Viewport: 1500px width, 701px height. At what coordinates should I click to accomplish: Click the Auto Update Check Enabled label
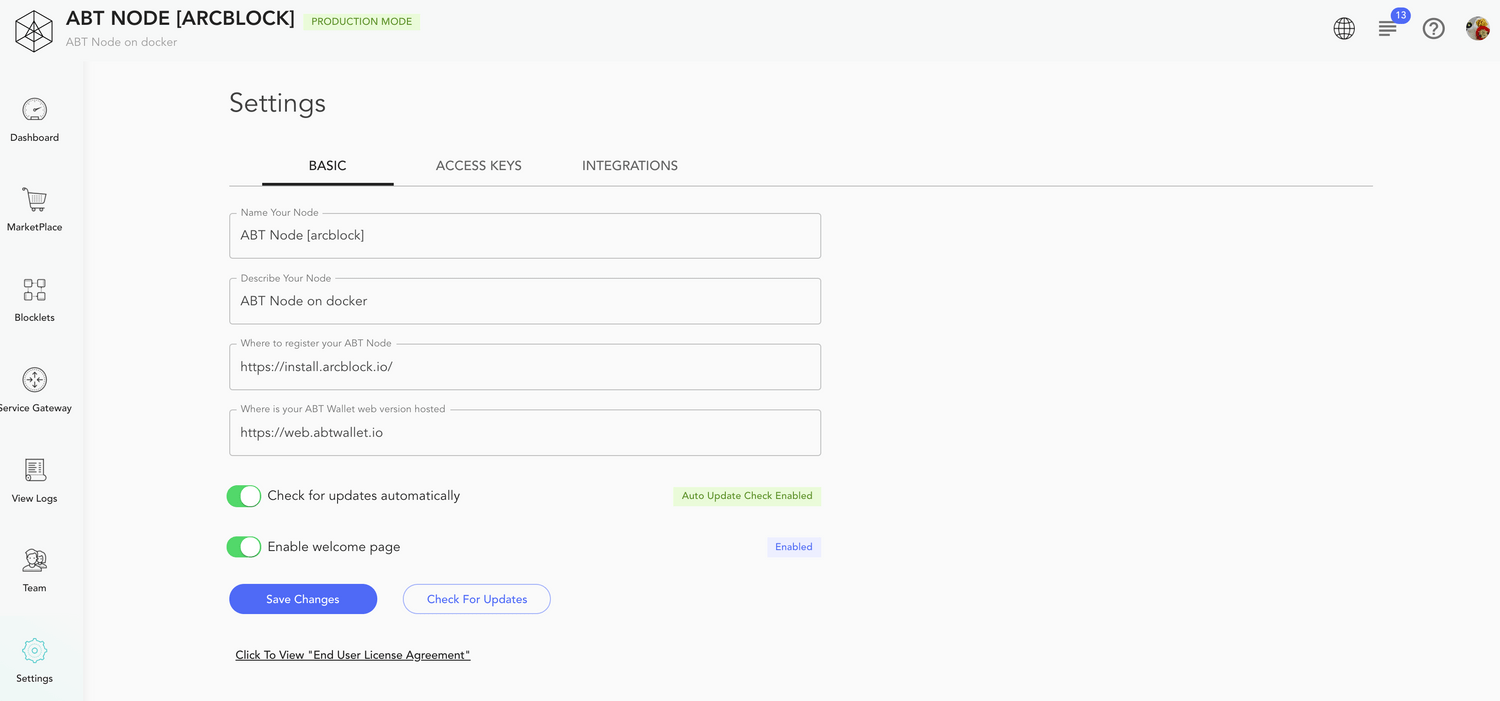[747, 496]
